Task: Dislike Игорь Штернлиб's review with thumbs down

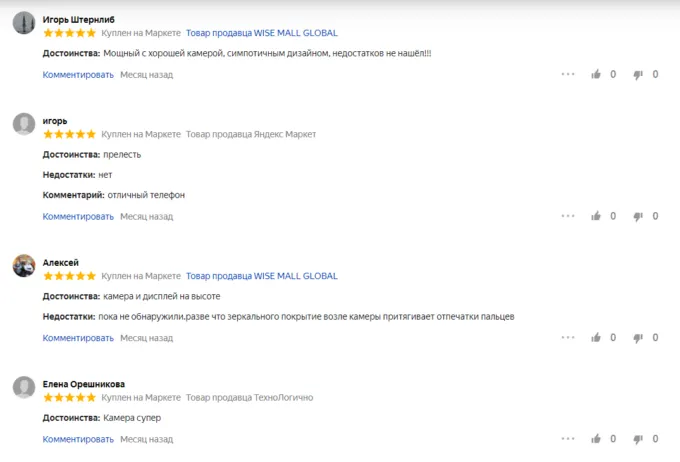Action: pyautogui.click(x=639, y=74)
